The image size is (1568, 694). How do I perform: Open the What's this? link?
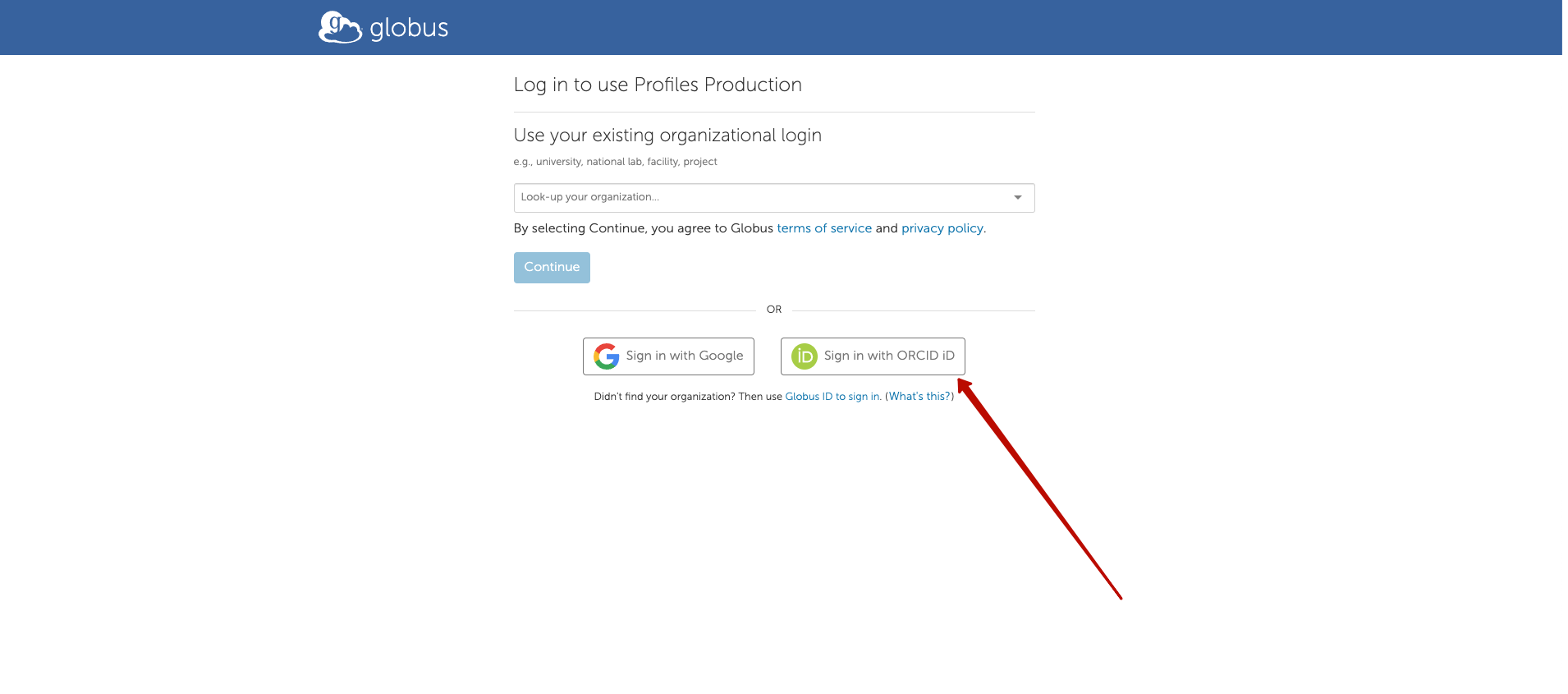[919, 397]
